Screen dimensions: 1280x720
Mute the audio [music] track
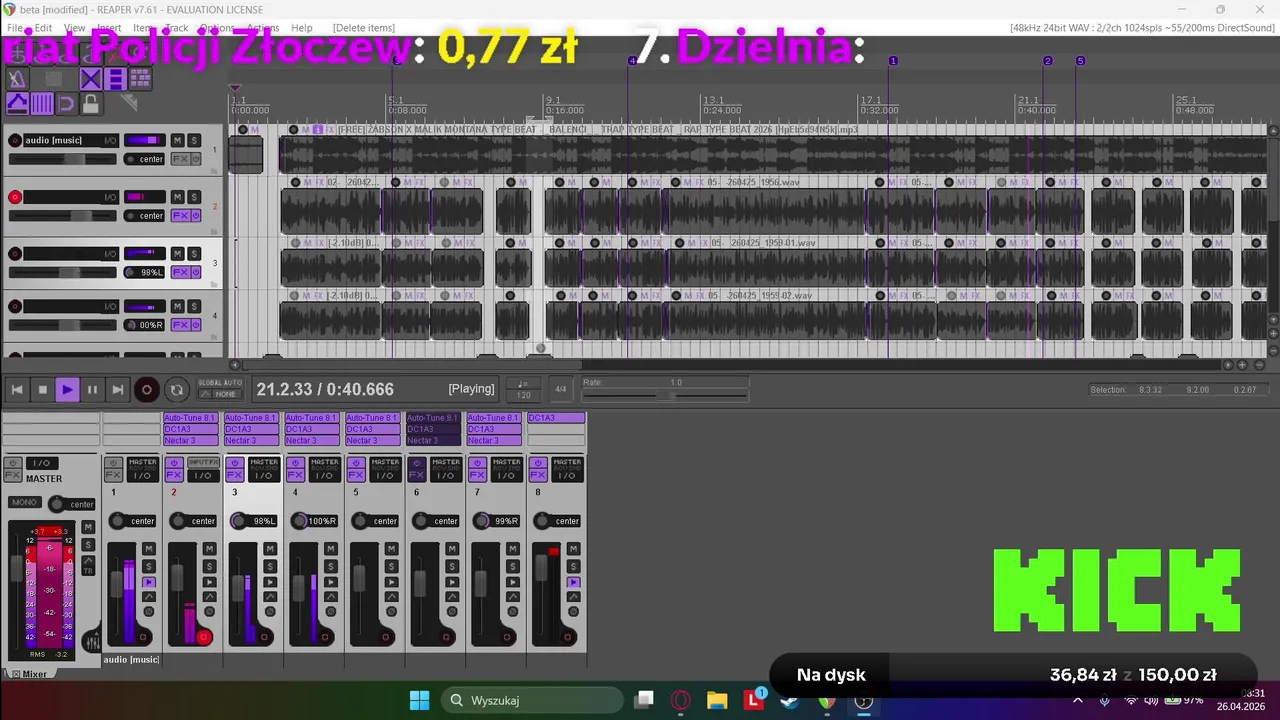(x=178, y=141)
